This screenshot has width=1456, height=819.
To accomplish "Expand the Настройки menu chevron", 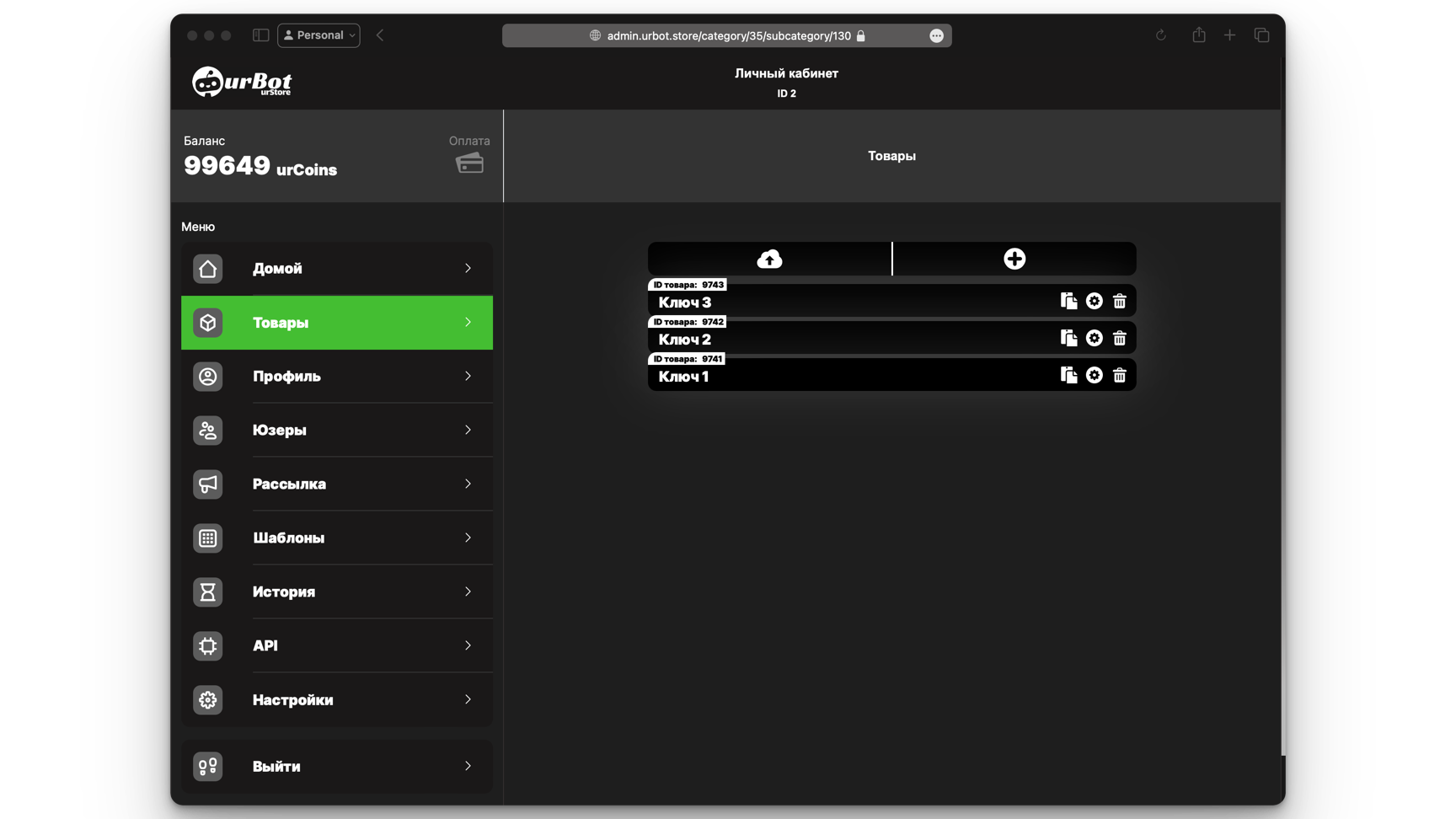I will (x=468, y=699).
